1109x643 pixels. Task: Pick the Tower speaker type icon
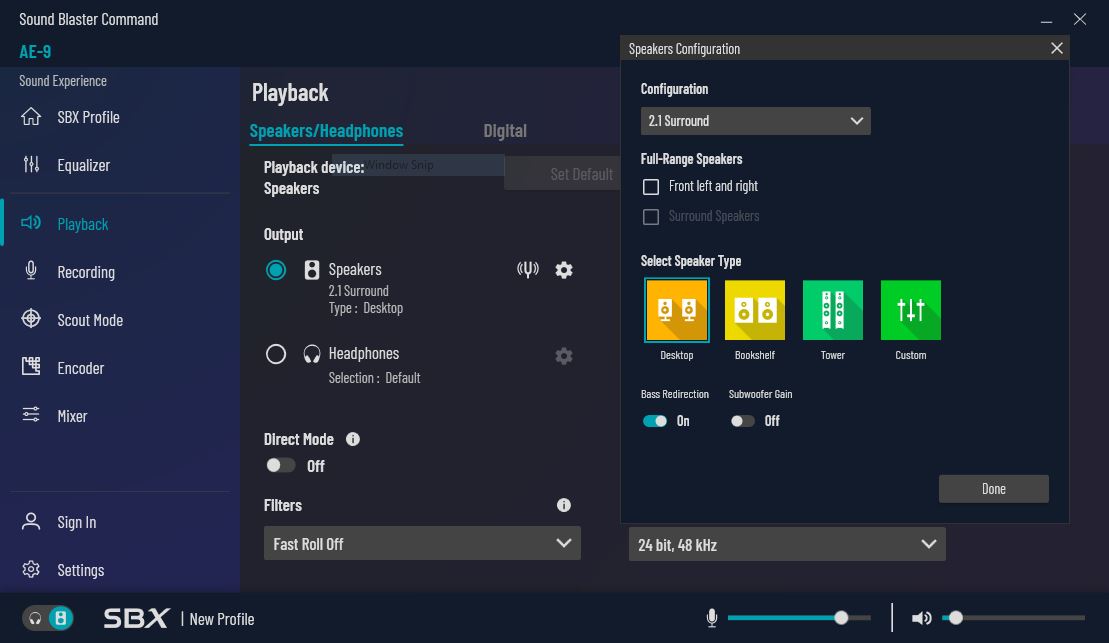tap(832, 310)
